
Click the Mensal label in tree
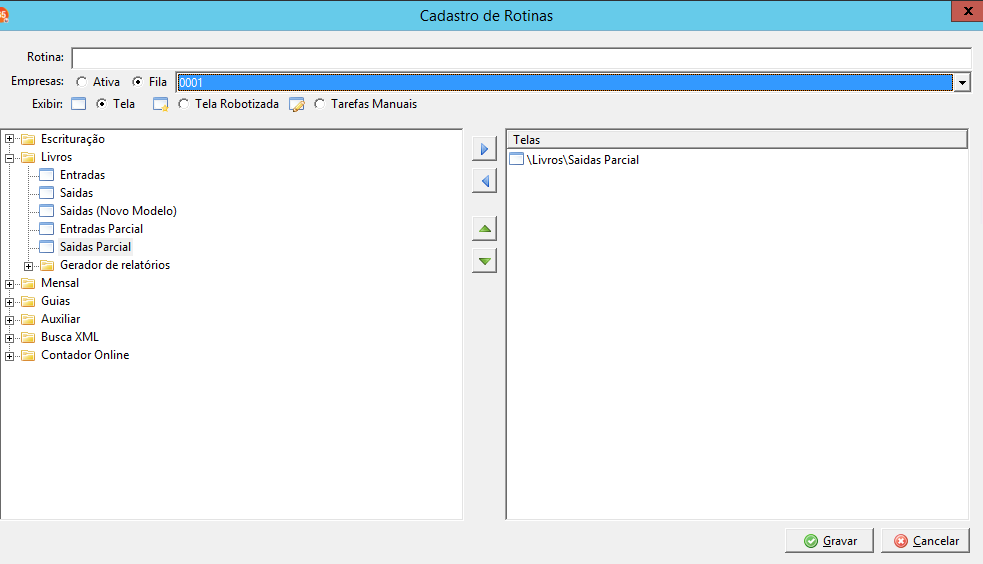(x=60, y=283)
